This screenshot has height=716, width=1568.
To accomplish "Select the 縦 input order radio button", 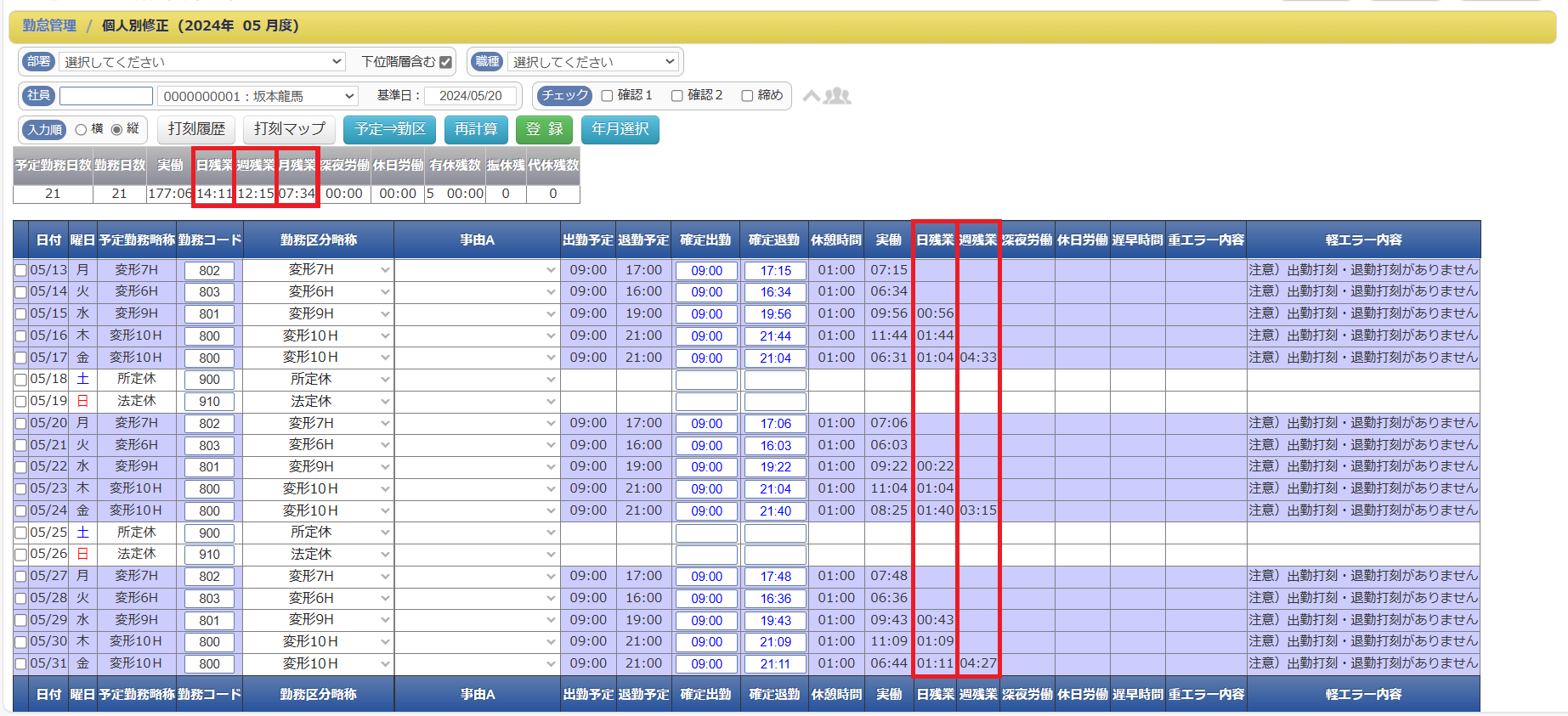I will coord(116,130).
